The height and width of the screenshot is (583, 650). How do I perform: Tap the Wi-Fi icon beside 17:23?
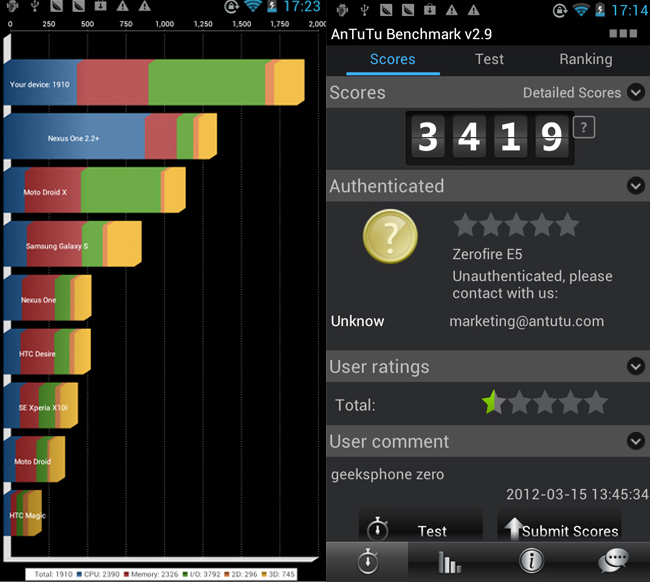(x=252, y=6)
